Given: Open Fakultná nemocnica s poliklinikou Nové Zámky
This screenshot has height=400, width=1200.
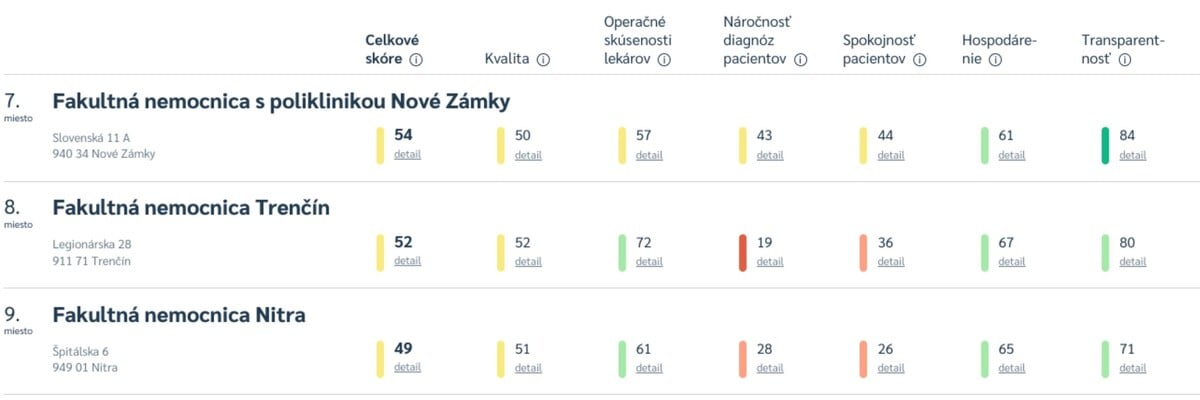Looking at the screenshot, I should pyautogui.click(x=281, y=101).
